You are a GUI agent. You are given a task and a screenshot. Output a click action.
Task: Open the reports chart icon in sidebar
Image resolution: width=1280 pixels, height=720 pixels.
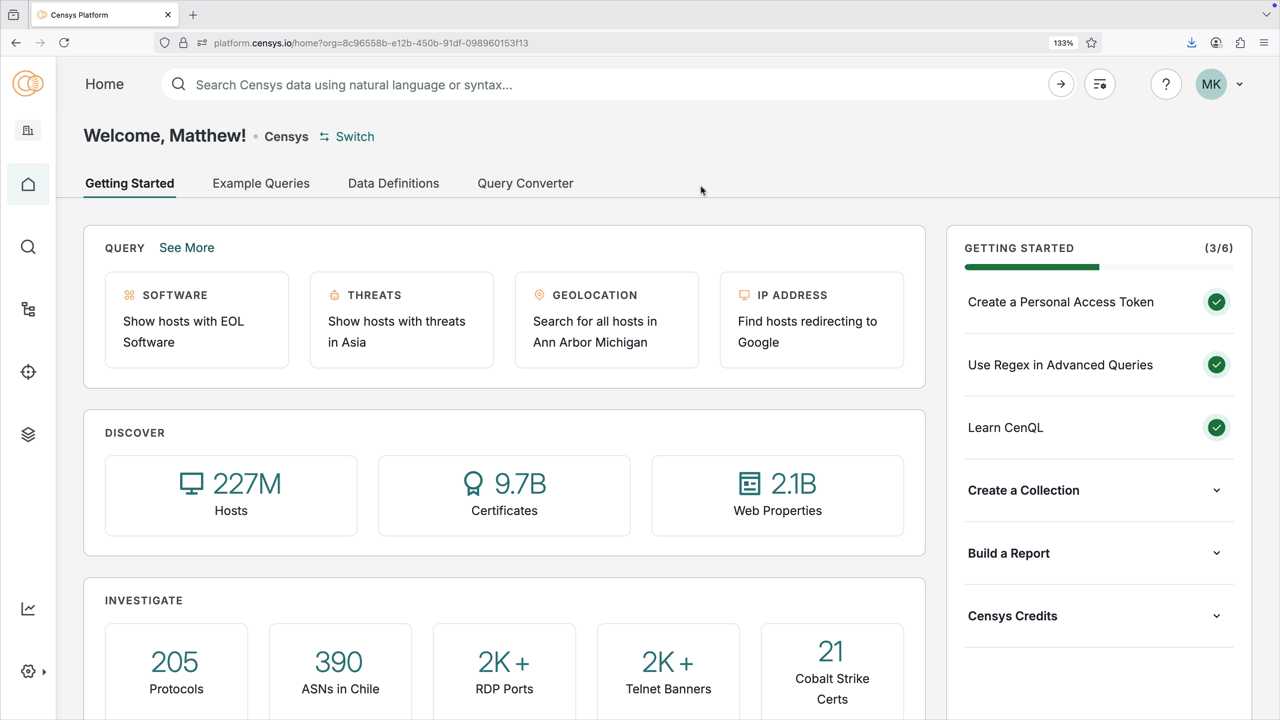point(28,609)
